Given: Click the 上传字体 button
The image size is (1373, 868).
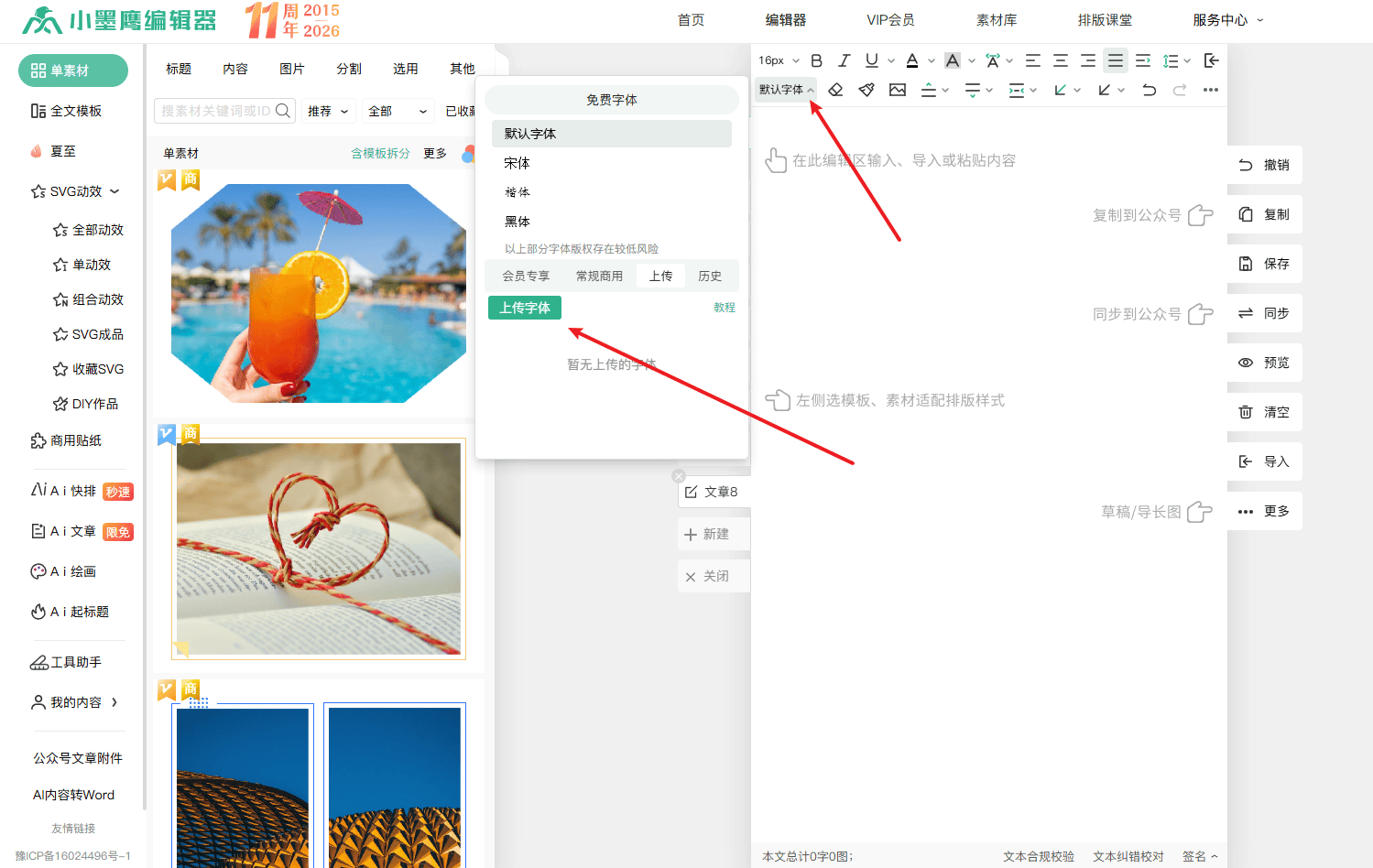Looking at the screenshot, I should (x=525, y=308).
